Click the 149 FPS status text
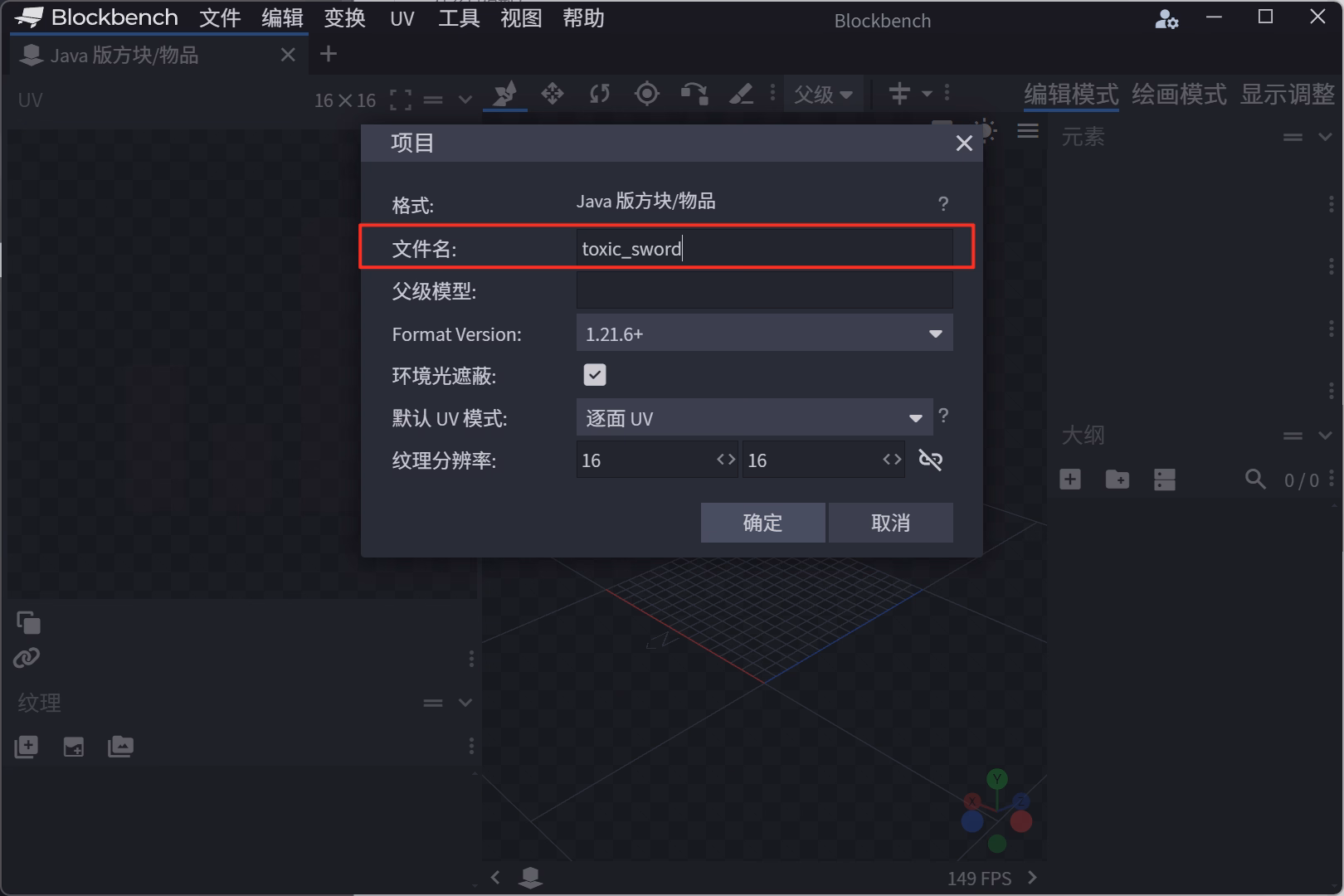Viewport: 1344px width, 896px height. [x=979, y=879]
